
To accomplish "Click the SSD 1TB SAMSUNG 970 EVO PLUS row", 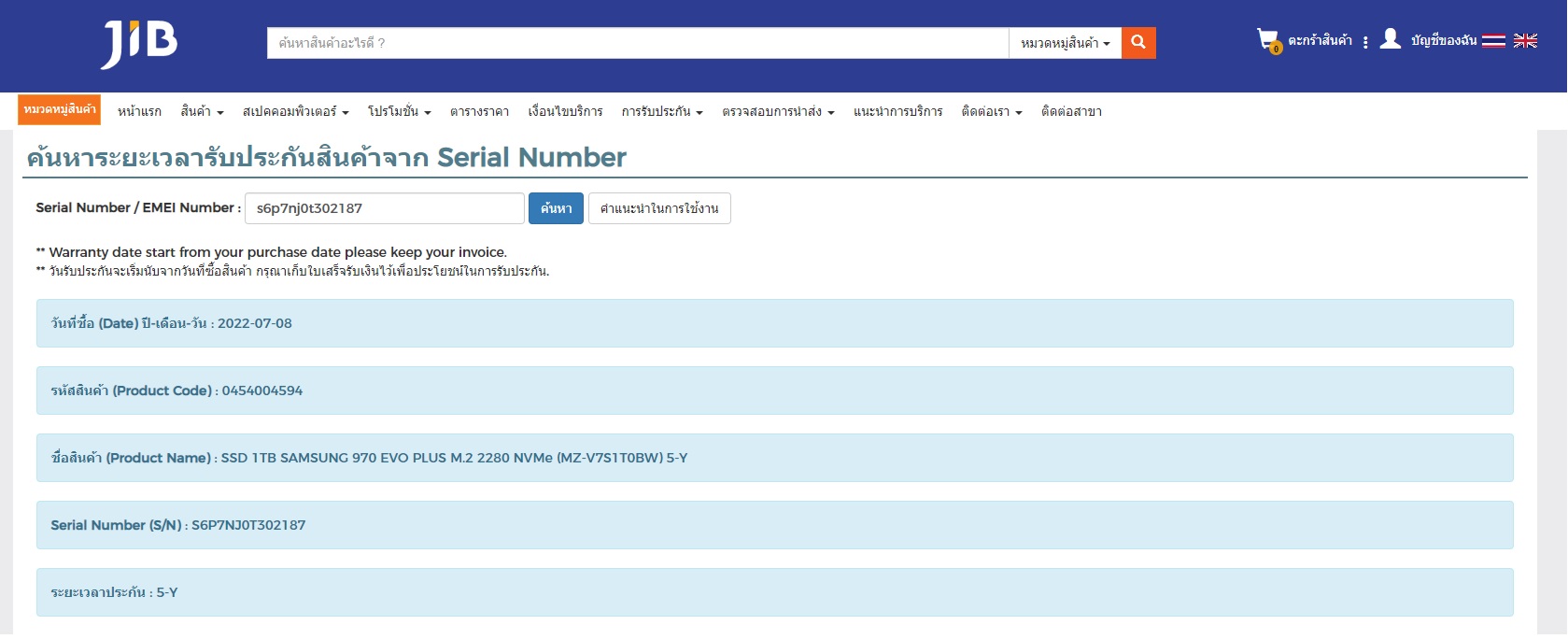I will coord(774,458).
